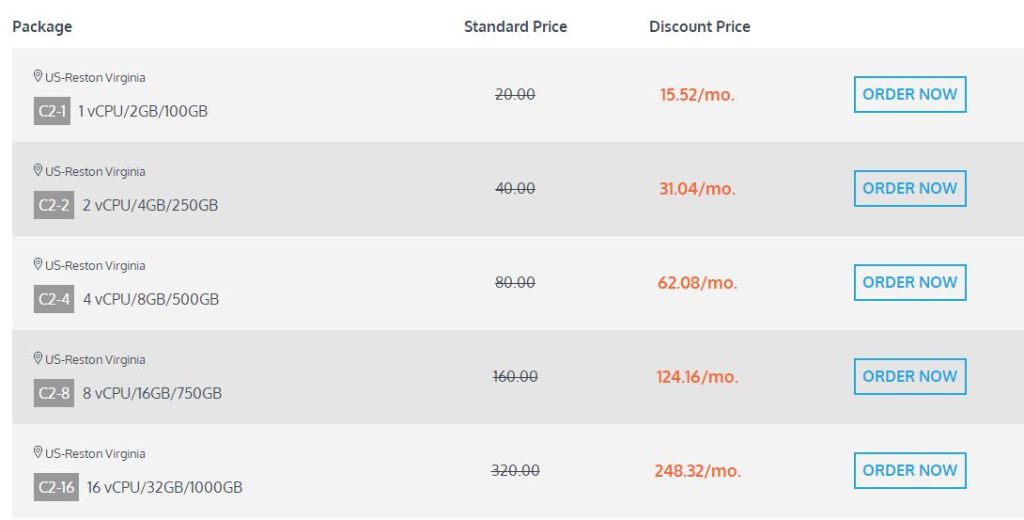Click the Standard Price column header
The width and height of the screenshot is (1024, 520).
(515, 27)
